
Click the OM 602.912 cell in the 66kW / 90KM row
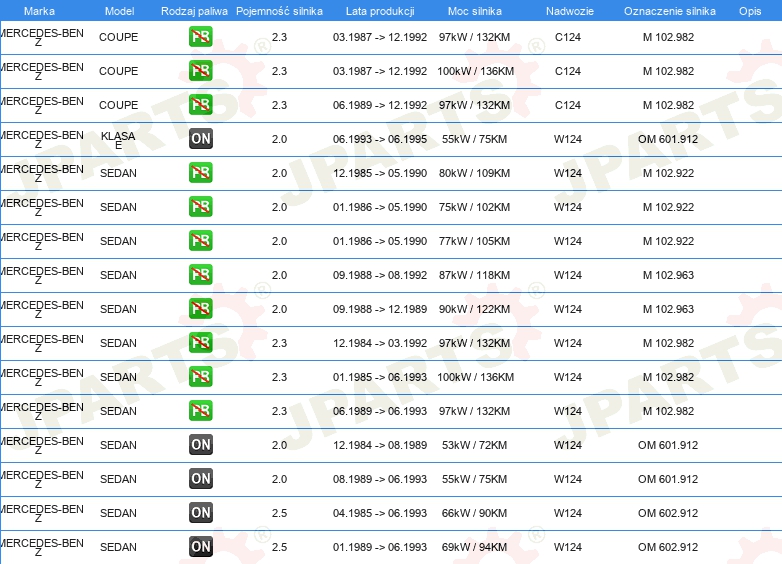(x=668, y=513)
